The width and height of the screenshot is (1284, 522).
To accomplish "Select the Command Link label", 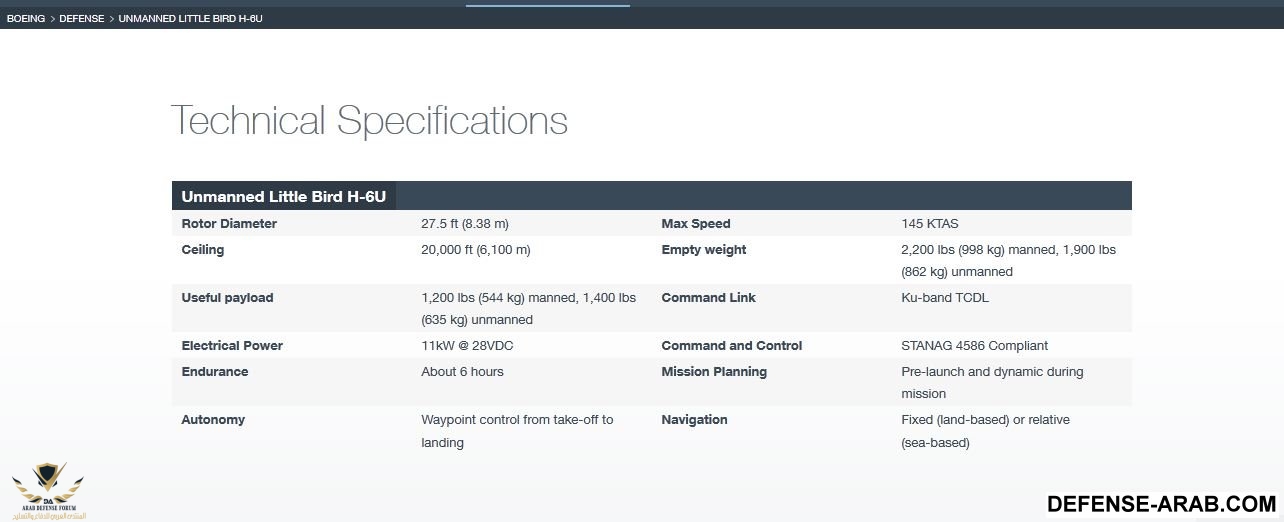I will point(708,298).
